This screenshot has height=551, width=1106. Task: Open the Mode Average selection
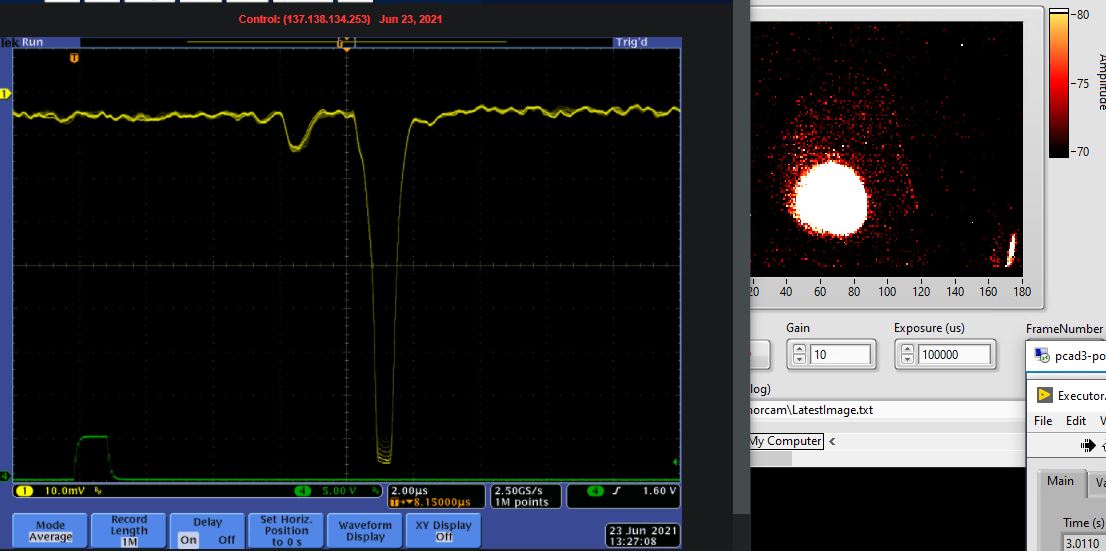click(50, 530)
